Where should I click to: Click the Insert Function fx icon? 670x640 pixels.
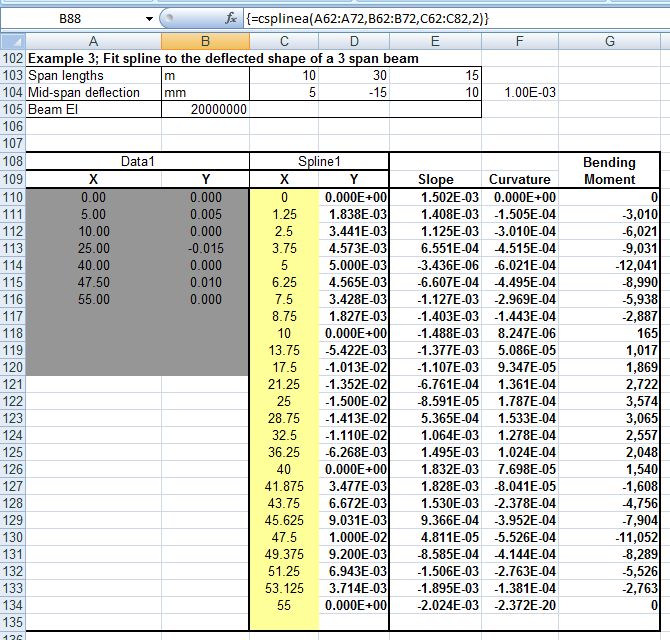click(x=231, y=18)
